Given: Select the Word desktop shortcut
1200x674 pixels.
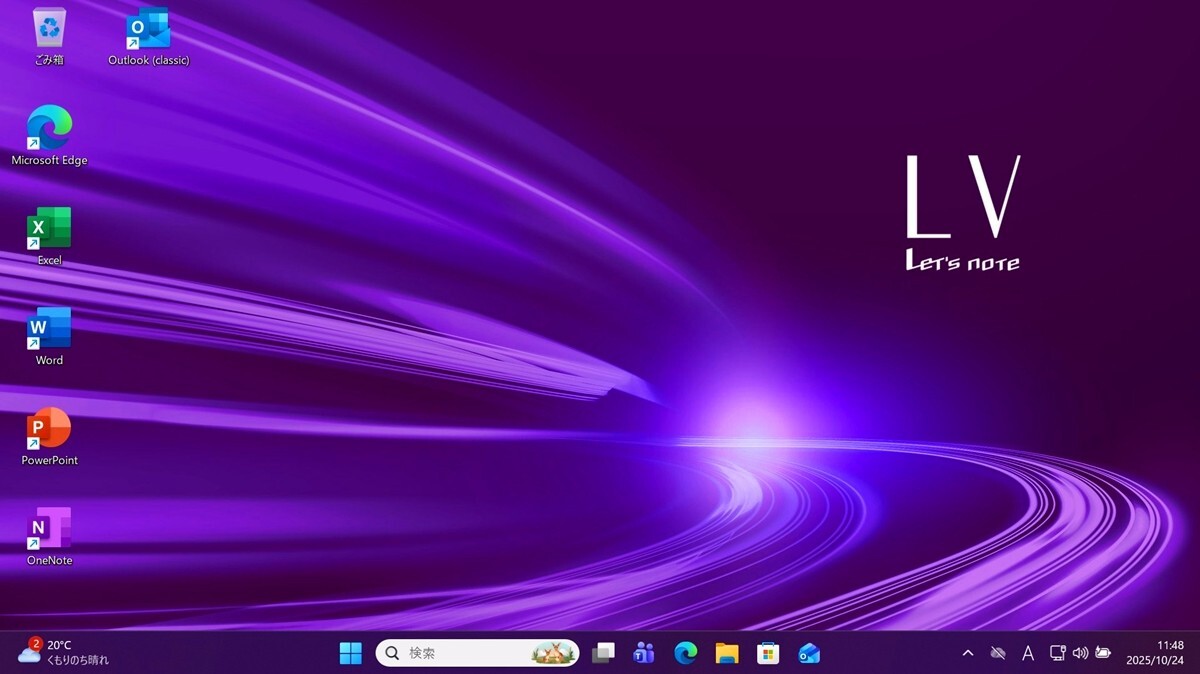Looking at the screenshot, I should [x=49, y=329].
